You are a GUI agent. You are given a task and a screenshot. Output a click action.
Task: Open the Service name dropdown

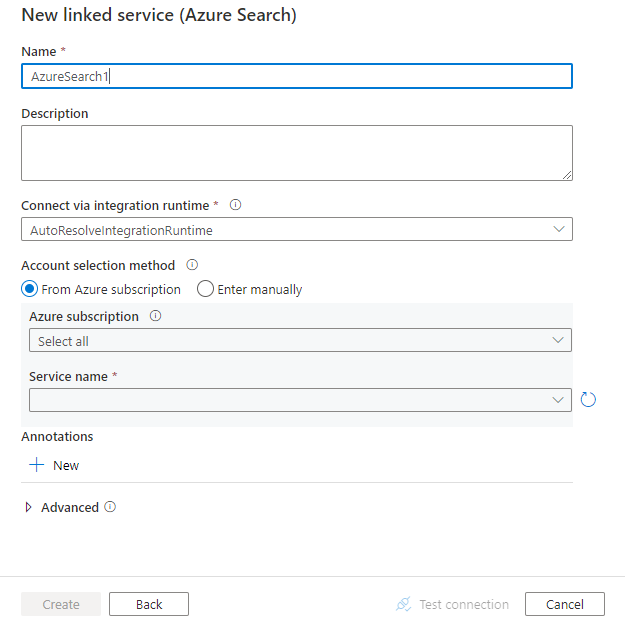point(300,400)
